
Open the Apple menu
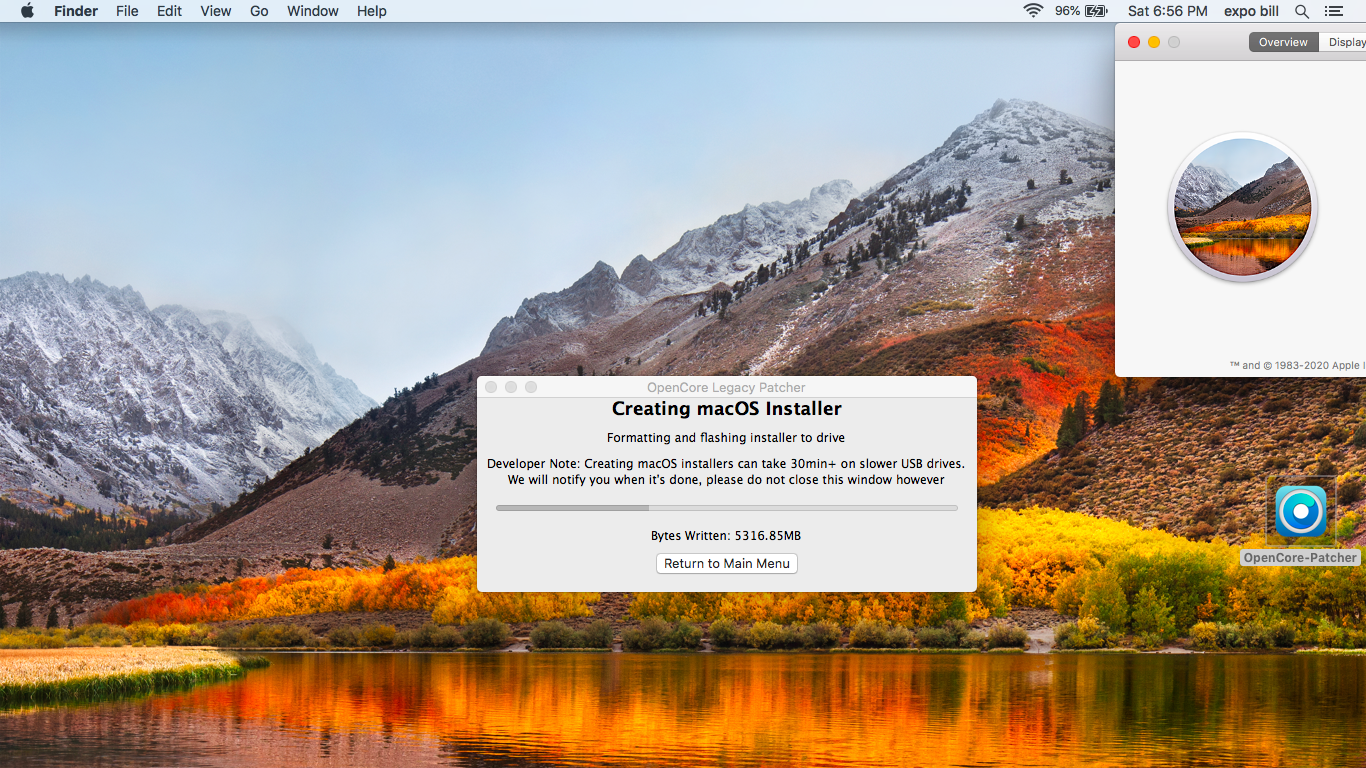click(x=27, y=11)
